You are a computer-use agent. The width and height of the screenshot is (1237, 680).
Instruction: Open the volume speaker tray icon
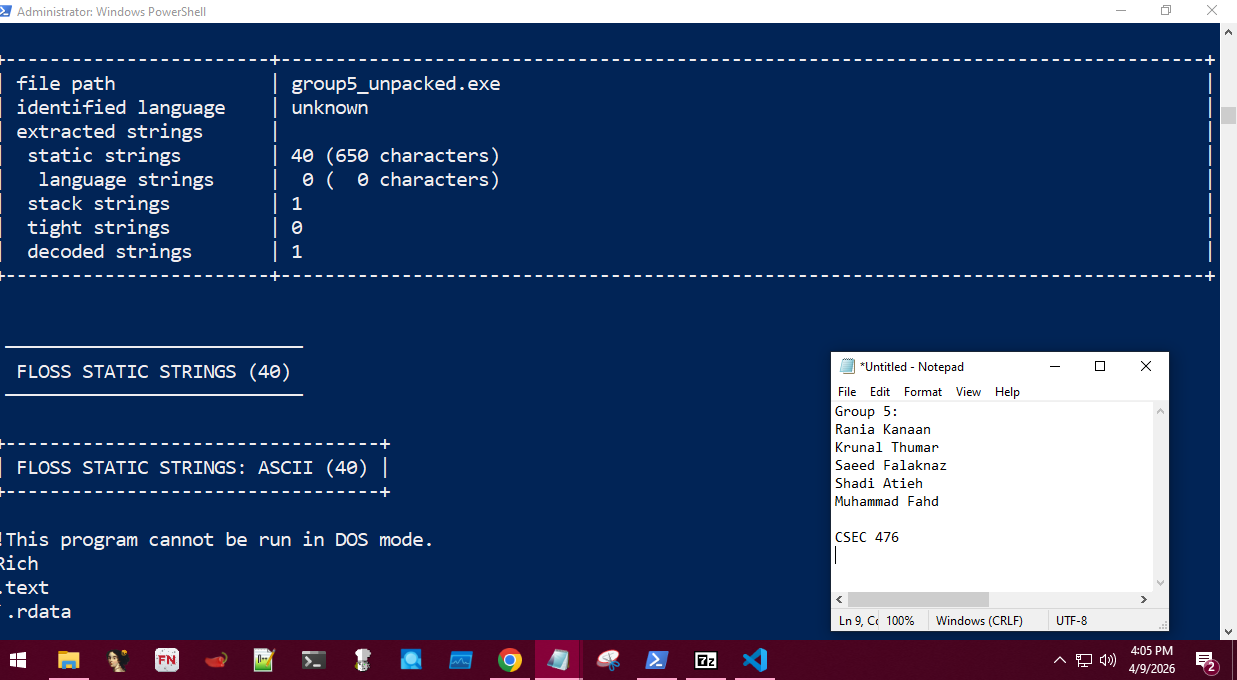pos(1108,660)
